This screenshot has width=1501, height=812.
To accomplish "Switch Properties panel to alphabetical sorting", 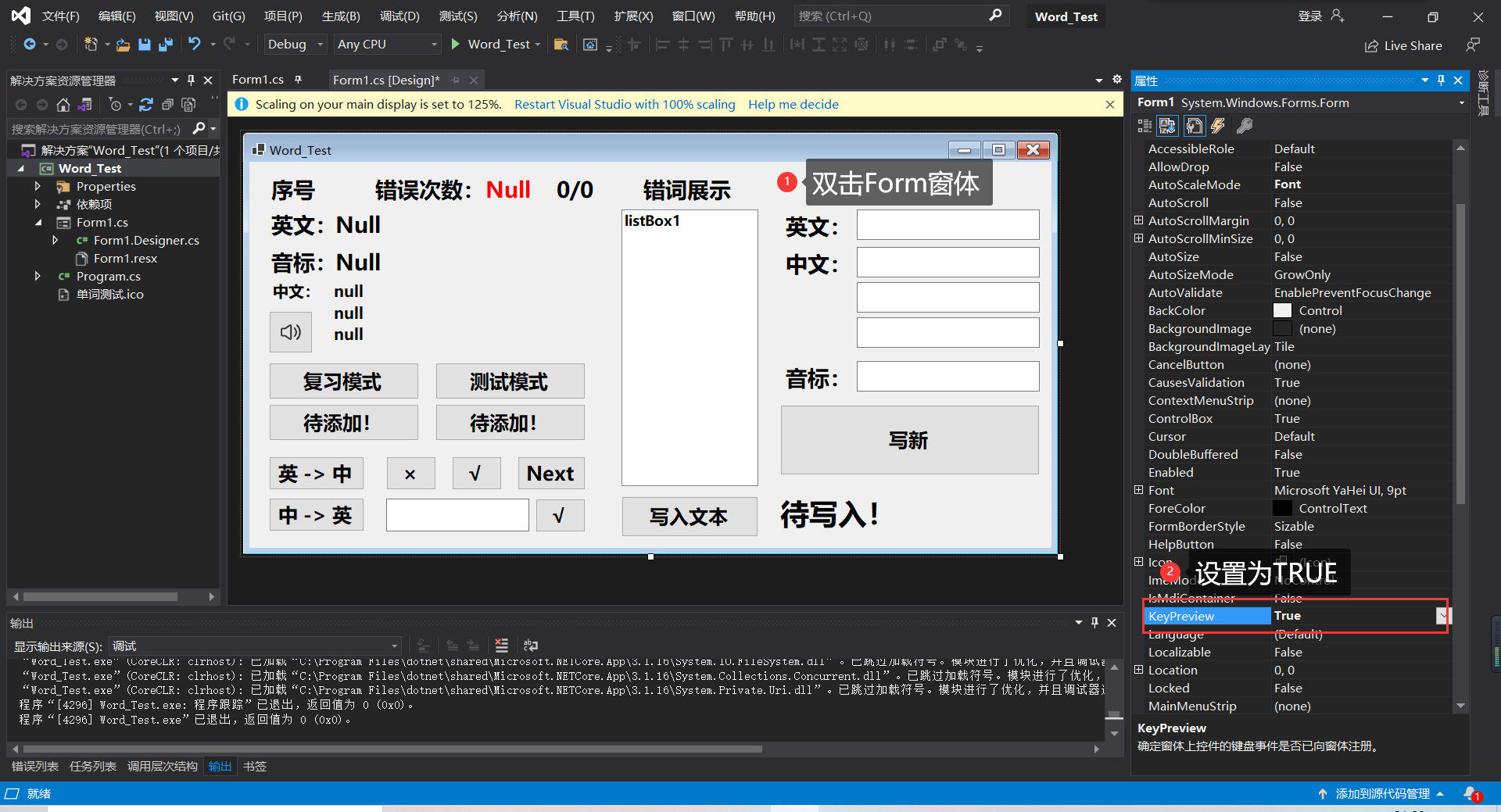I will click(x=1167, y=126).
